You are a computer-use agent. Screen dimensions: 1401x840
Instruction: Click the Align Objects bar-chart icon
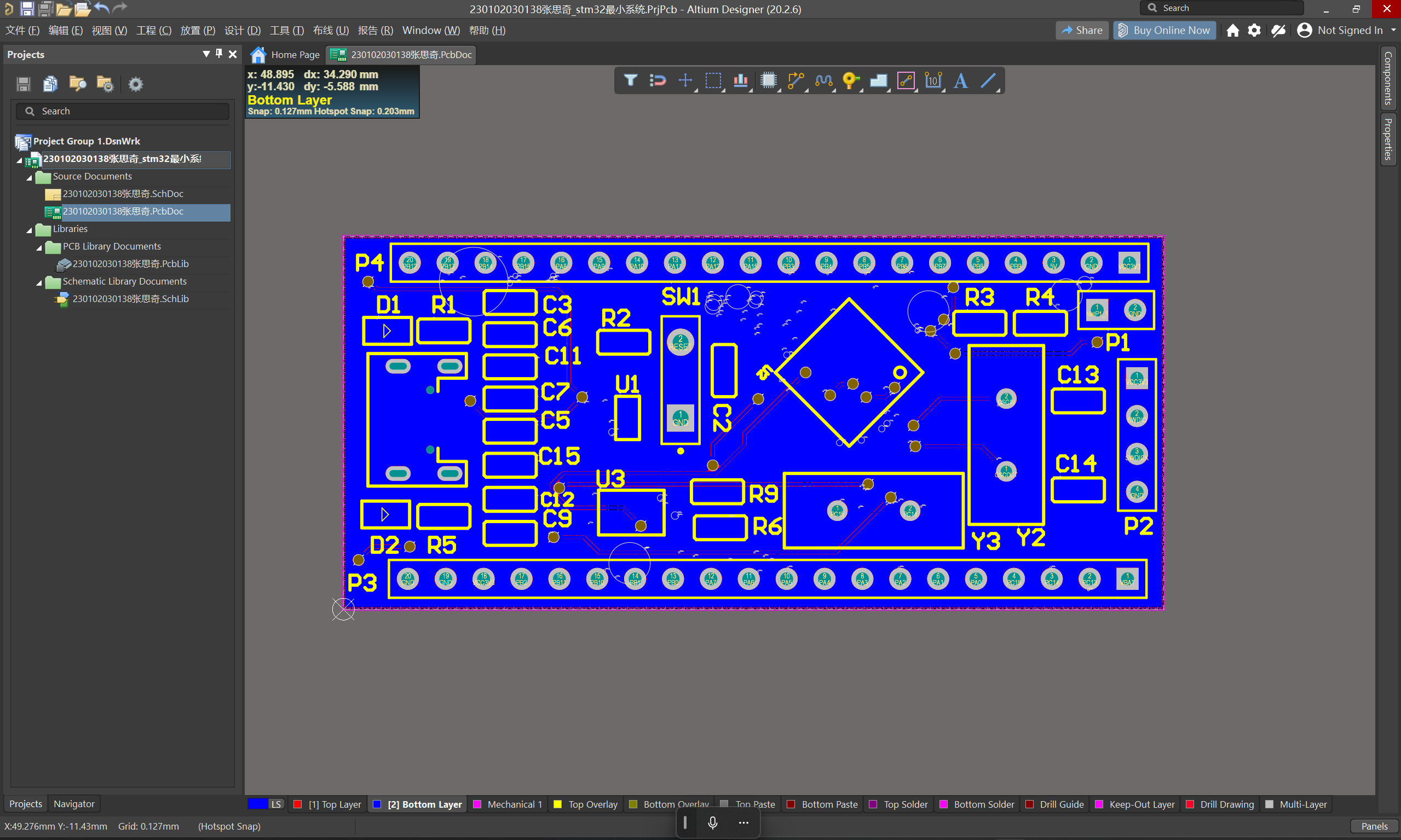[740, 80]
